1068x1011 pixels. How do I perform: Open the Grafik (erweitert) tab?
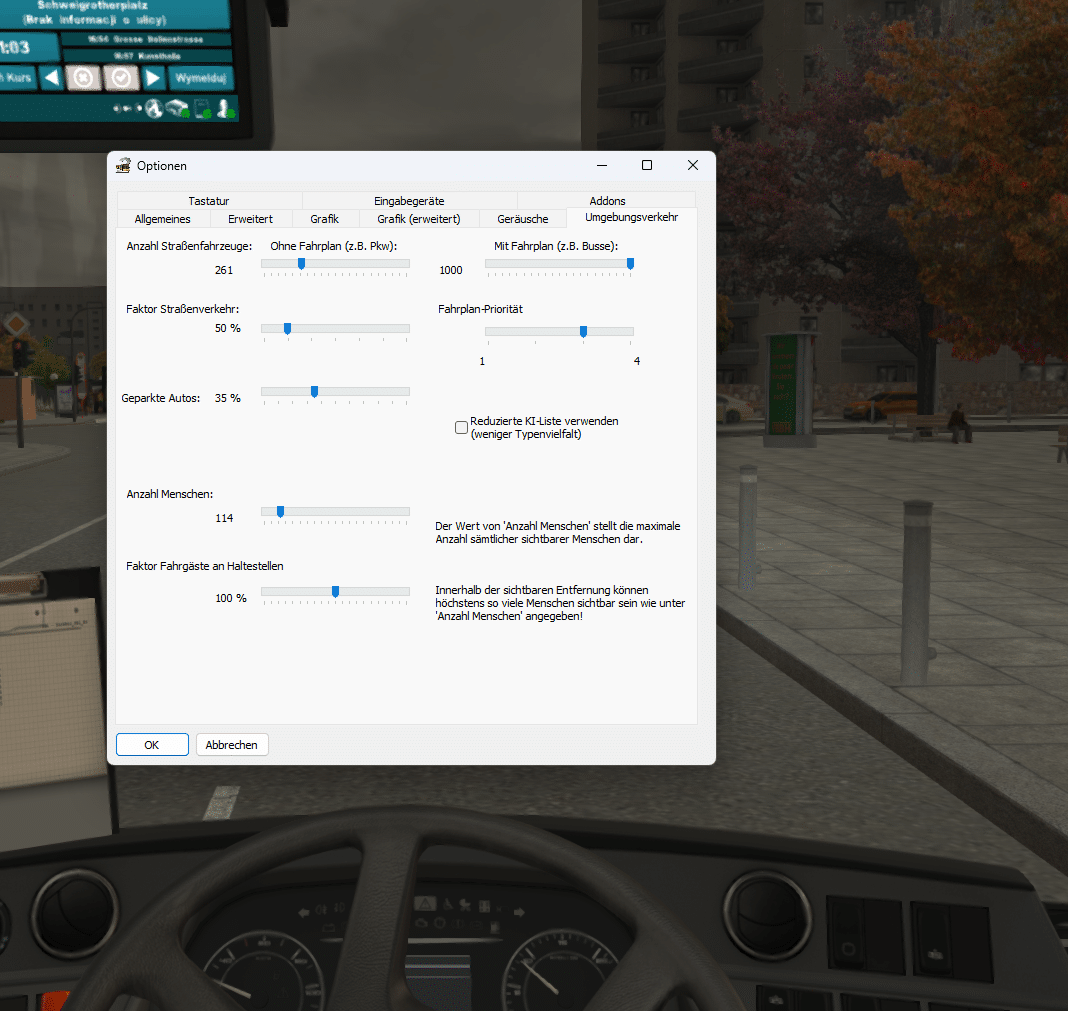coord(418,219)
